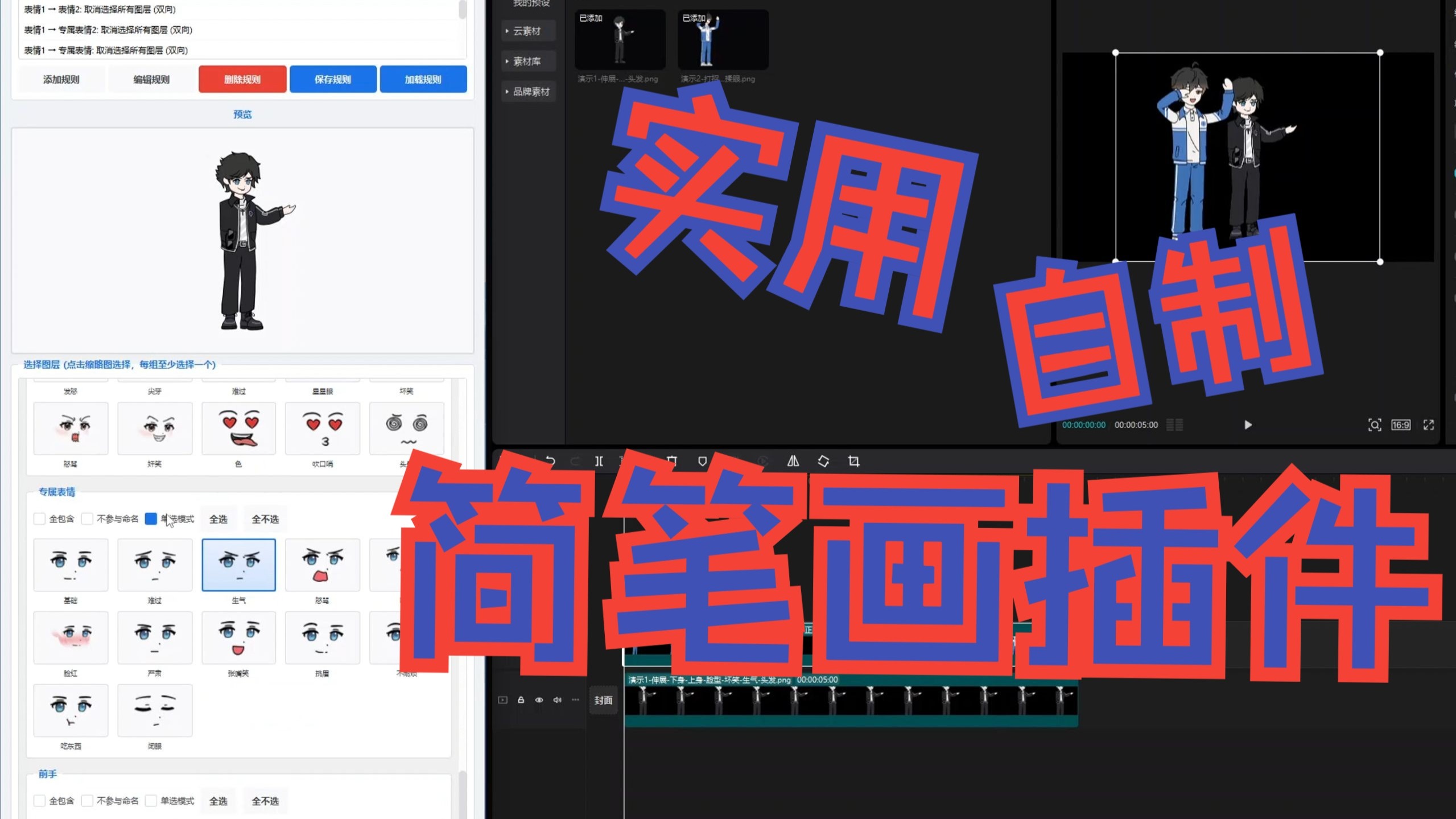Select the crop tool icon

(853, 461)
